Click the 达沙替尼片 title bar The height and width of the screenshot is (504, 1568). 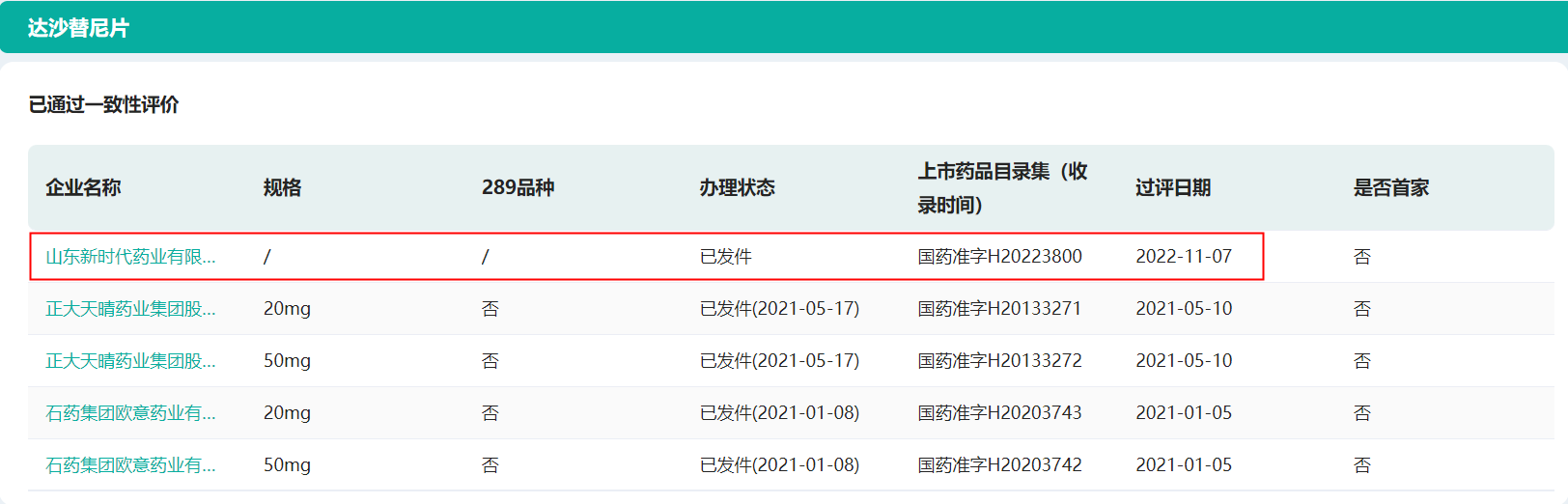[78, 28]
